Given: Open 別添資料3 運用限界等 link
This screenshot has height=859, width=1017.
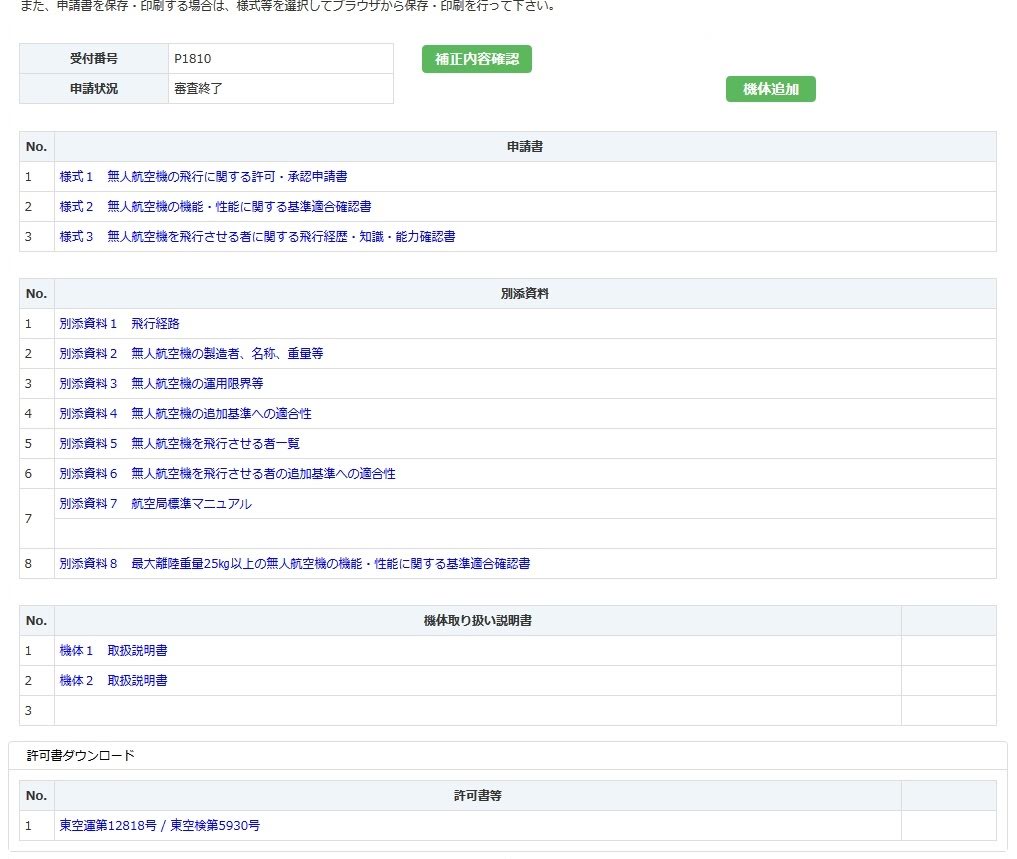Looking at the screenshot, I should click(161, 384).
